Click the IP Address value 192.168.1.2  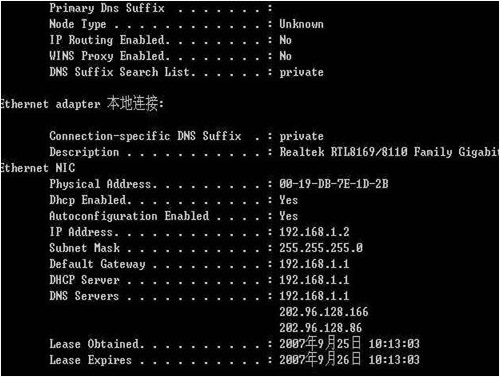coord(314,232)
